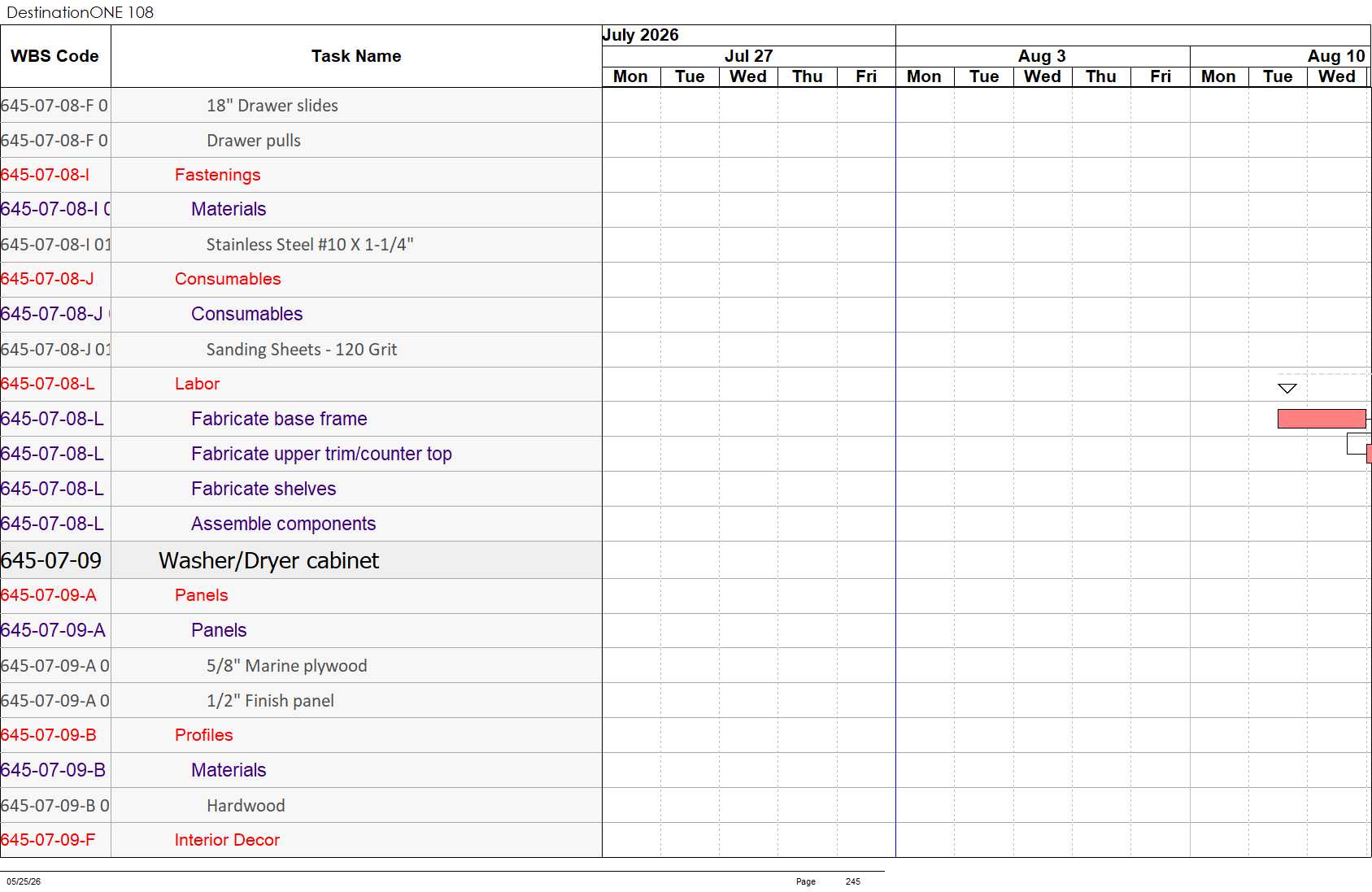This screenshot has height=892, width=1372.
Task: Click the red Gantt bar for Fabricate base frame
Action: pos(1322,419)
